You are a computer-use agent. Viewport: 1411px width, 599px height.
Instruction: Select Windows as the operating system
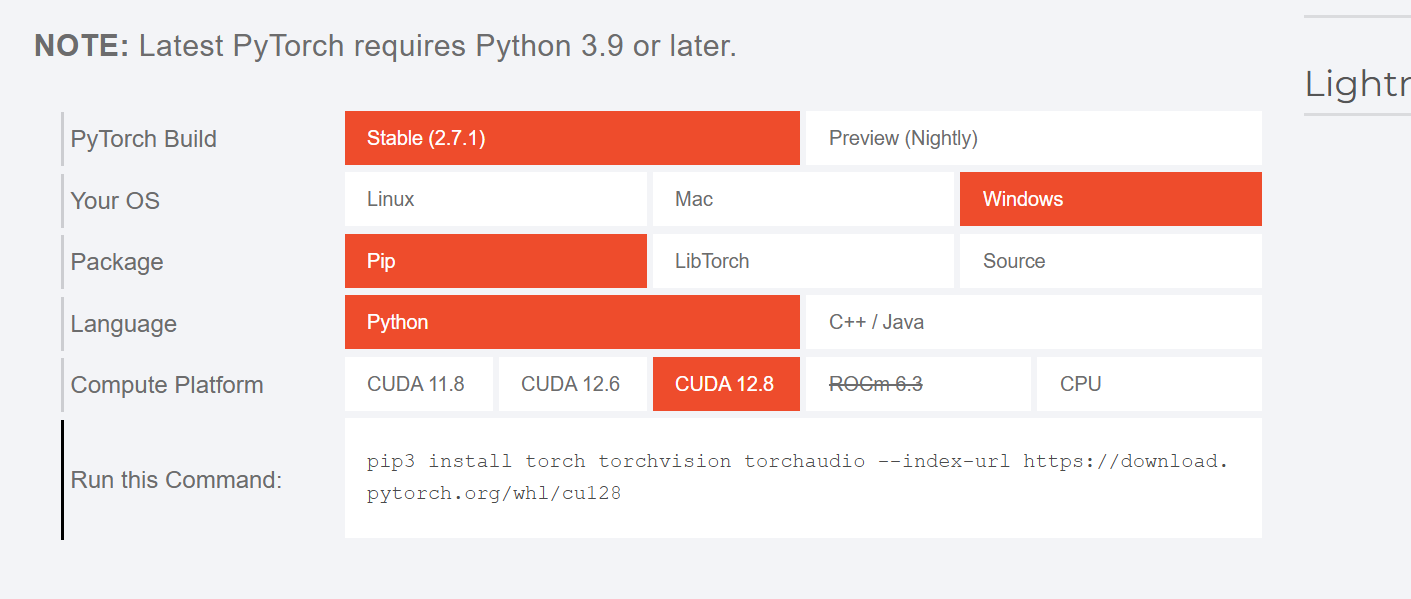[1110, 199]
